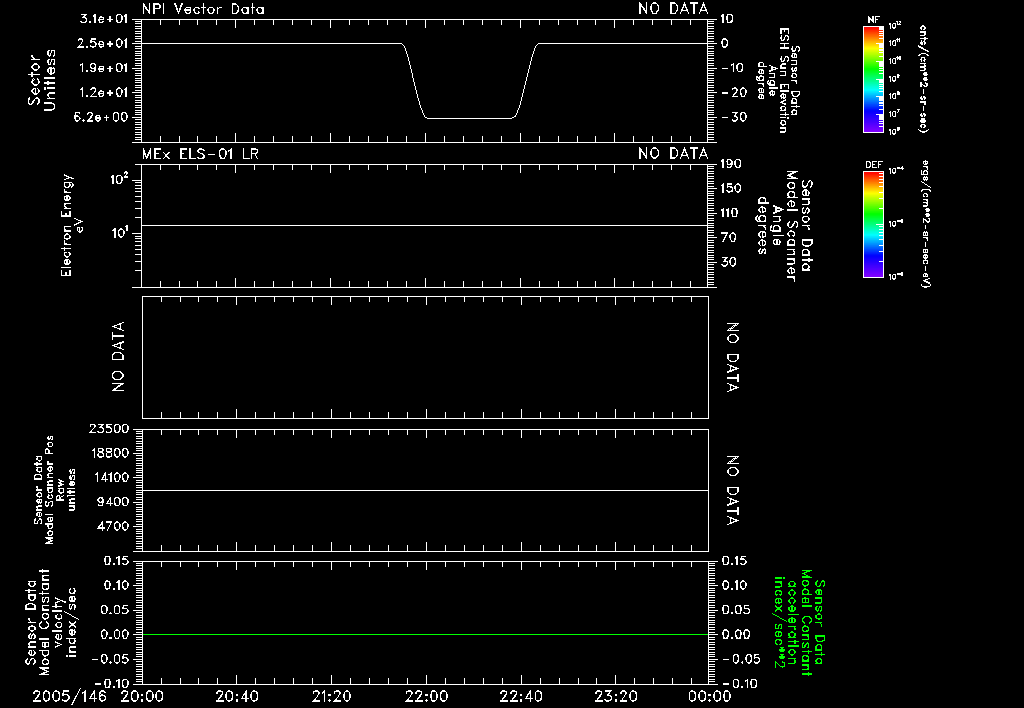This screenshot has width=1024, height=708.
Task: Click NO DATA right of scanner position panel
Action: point(733,490)
